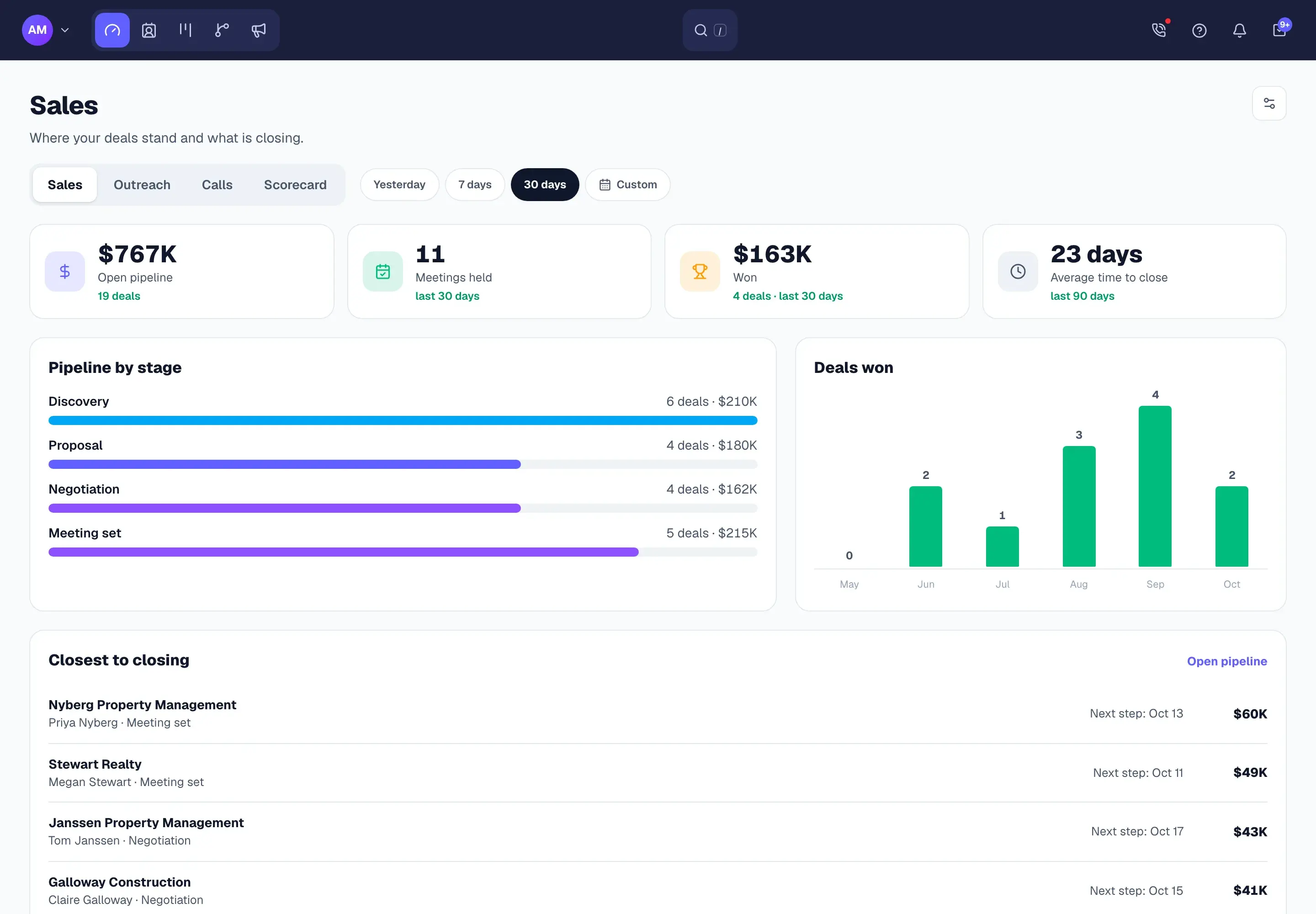
Task: Open the Janssen Property Management deal
Action: pos(658,832)
